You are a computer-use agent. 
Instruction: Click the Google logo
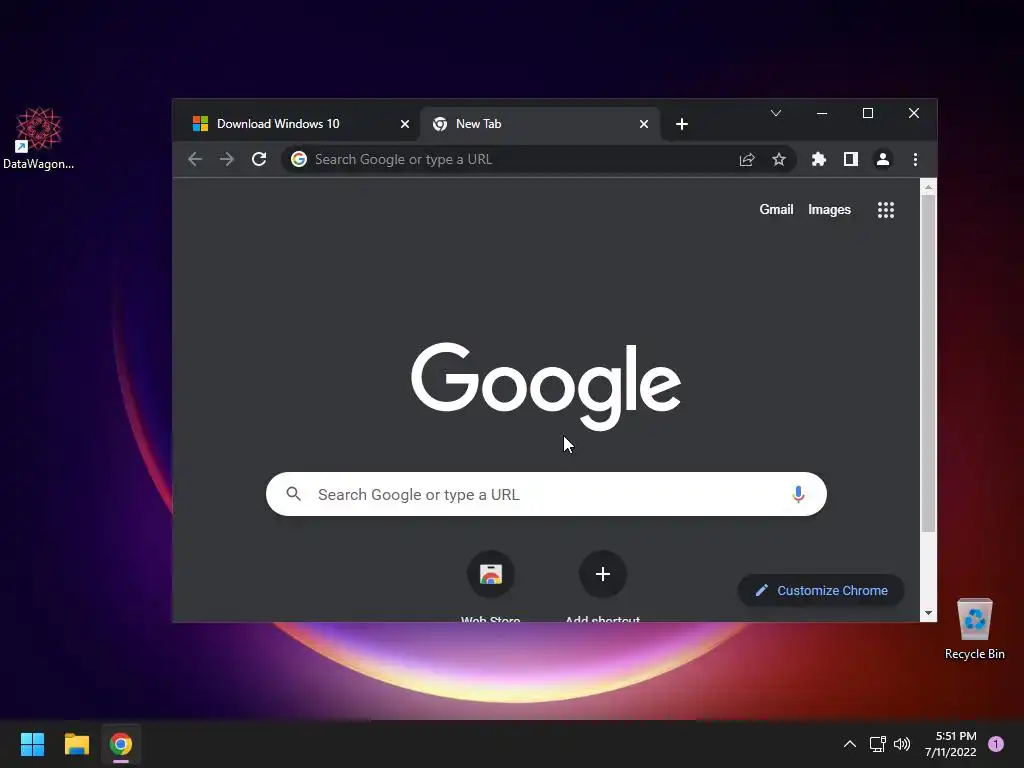tap(546, 386)
